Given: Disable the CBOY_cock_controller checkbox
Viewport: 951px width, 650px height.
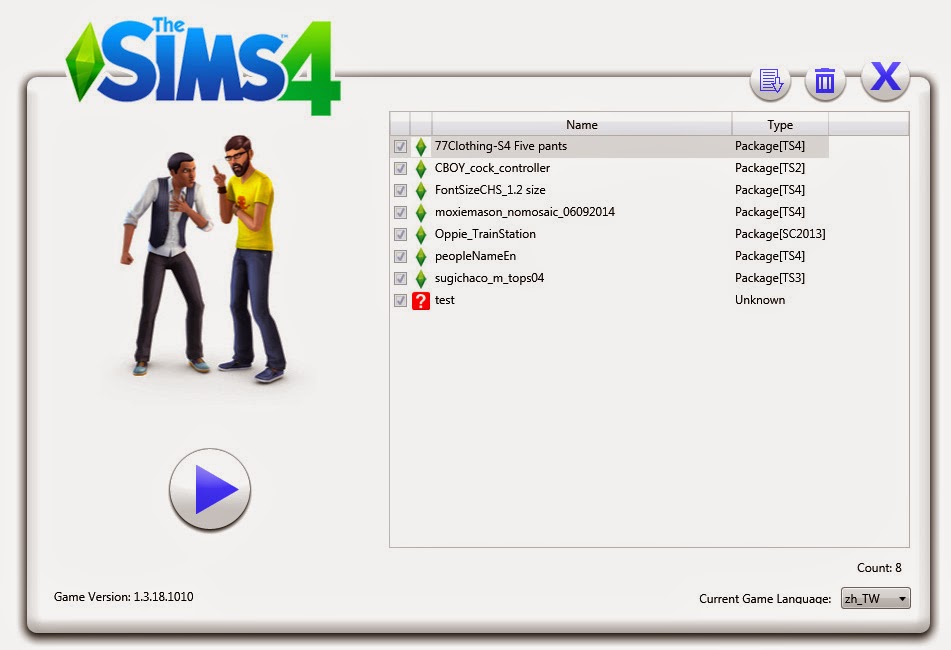Looking at the screenshot, I should [401, 168].
